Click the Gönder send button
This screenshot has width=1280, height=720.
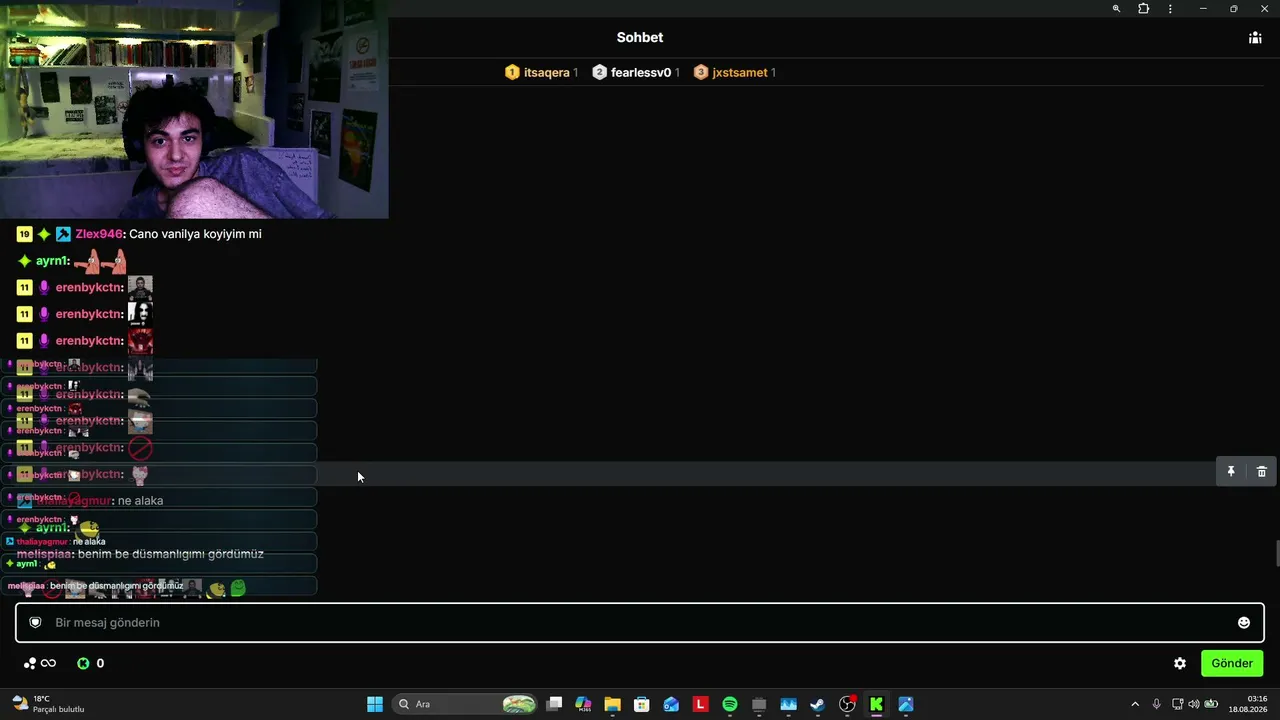pyautogui.click(x=1232, y=663)
